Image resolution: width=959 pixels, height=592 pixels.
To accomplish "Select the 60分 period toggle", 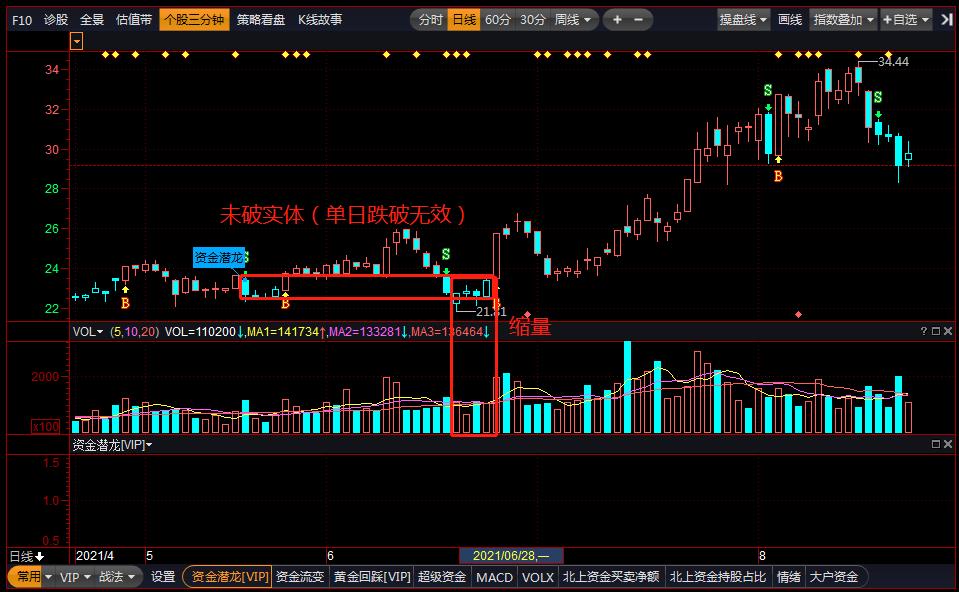I will 497,19.
